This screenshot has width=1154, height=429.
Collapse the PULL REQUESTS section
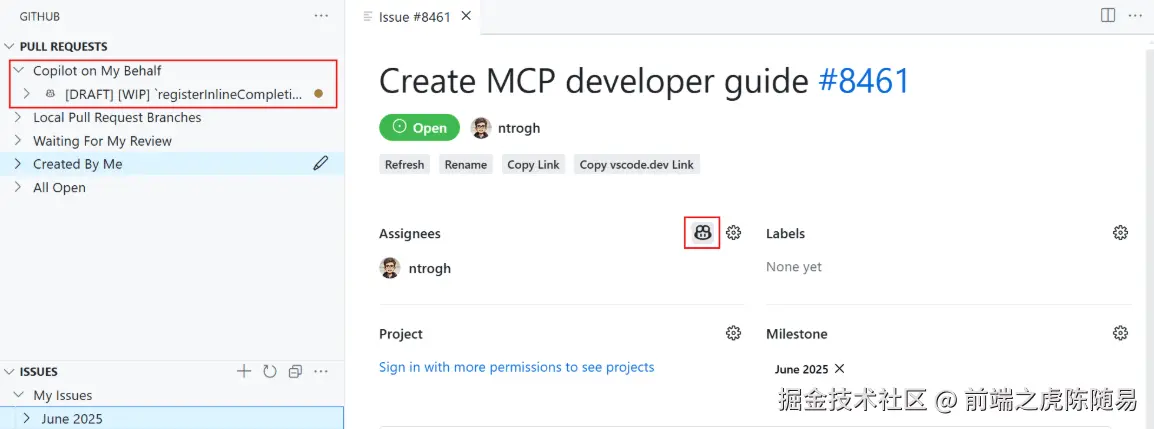pyautogui.click(x=10, y=46)
